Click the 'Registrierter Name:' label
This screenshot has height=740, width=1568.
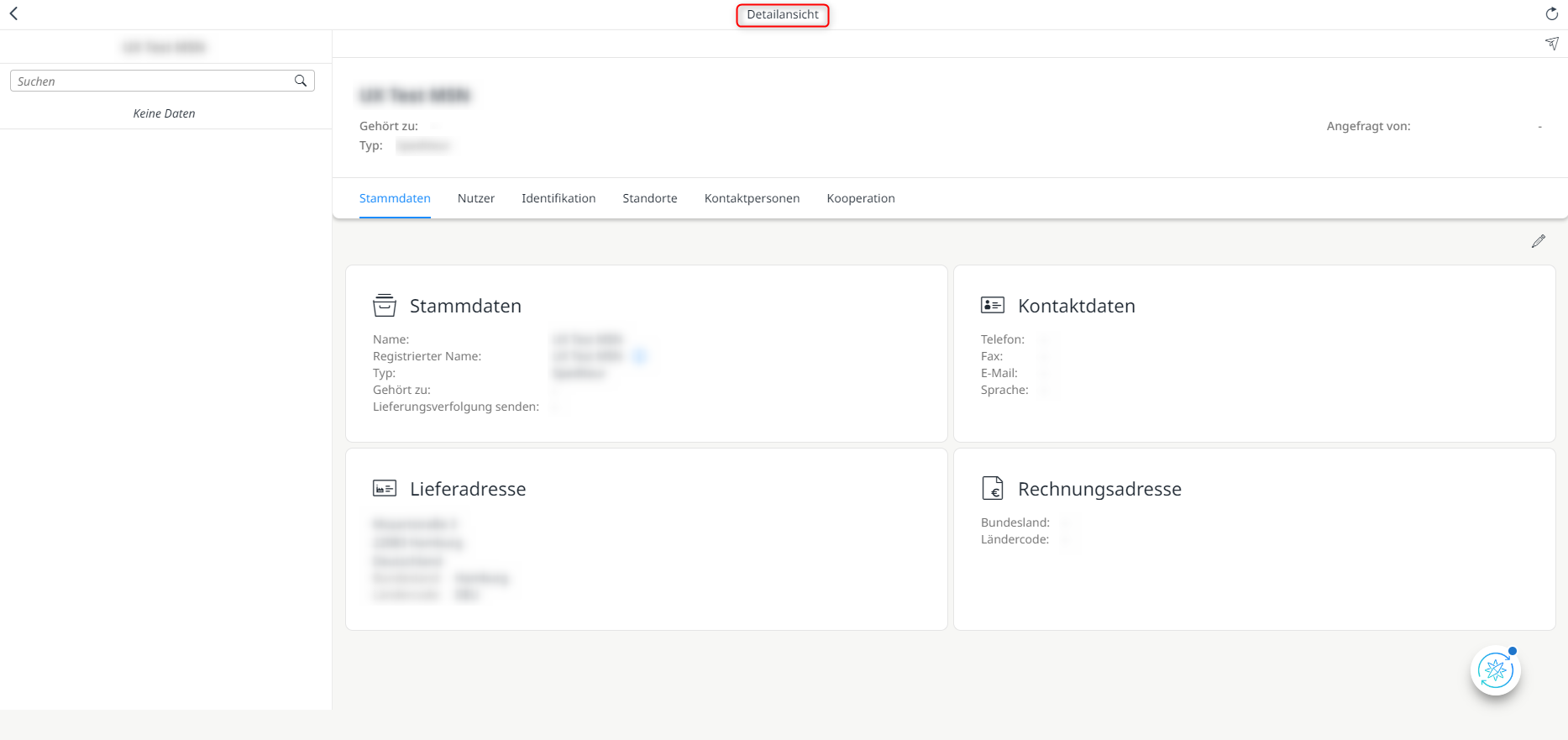[x=427, y=356]
